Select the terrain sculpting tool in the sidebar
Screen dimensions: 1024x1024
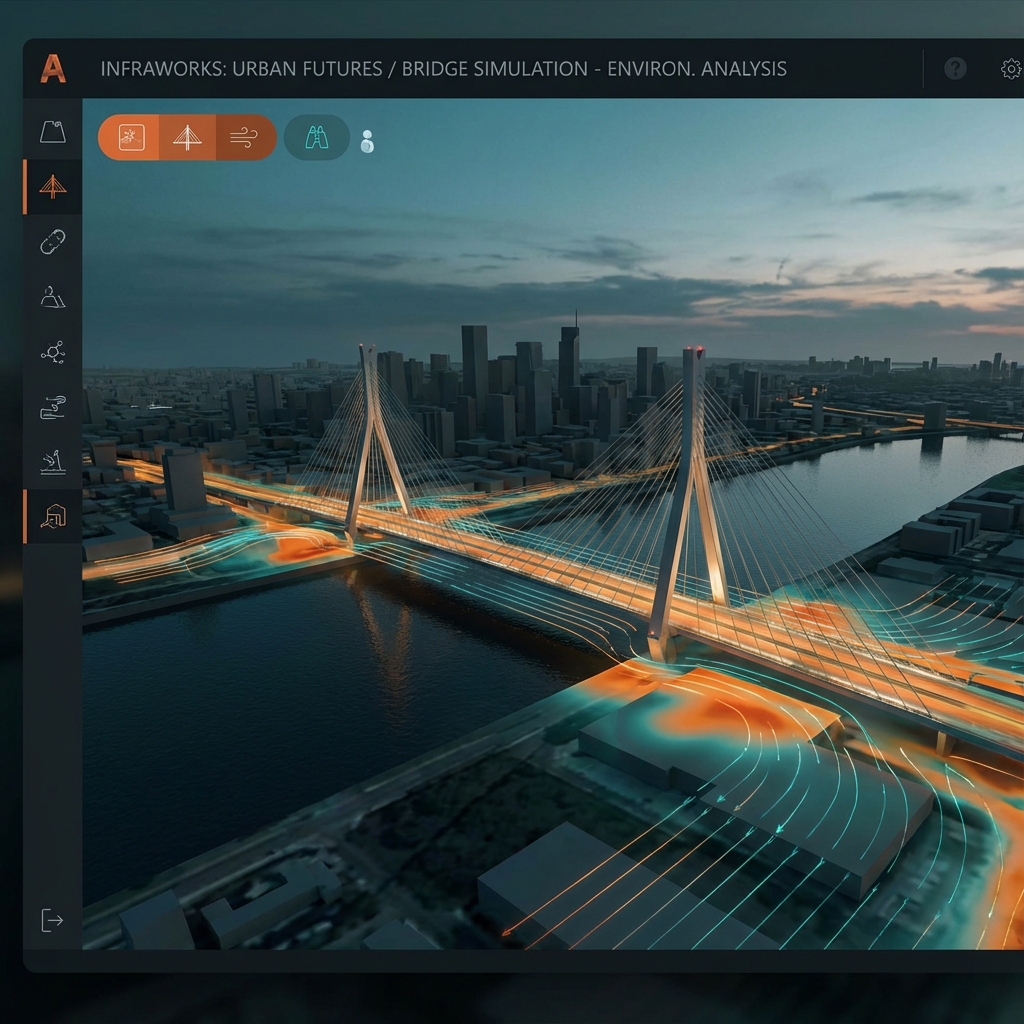[x=52, y=132]
